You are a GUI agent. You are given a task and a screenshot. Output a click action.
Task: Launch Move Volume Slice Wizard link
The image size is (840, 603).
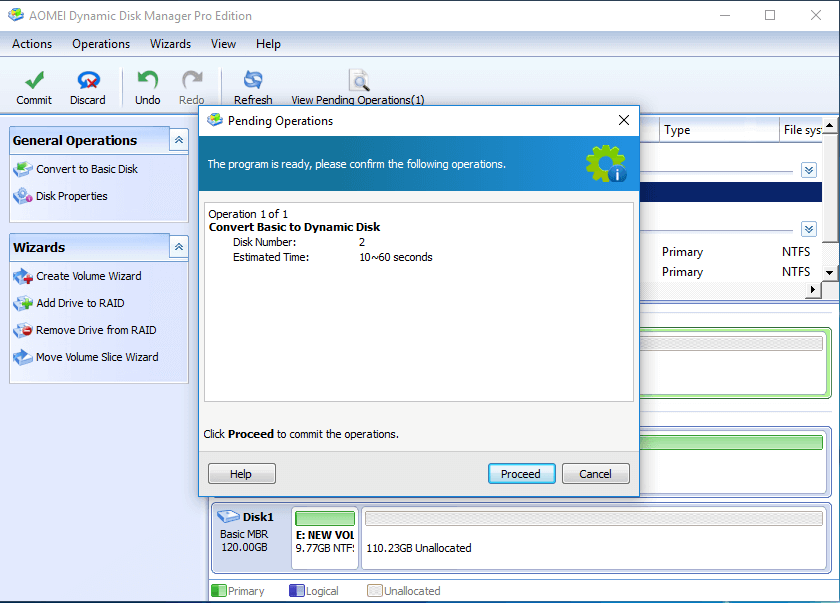tap(97, 357)
